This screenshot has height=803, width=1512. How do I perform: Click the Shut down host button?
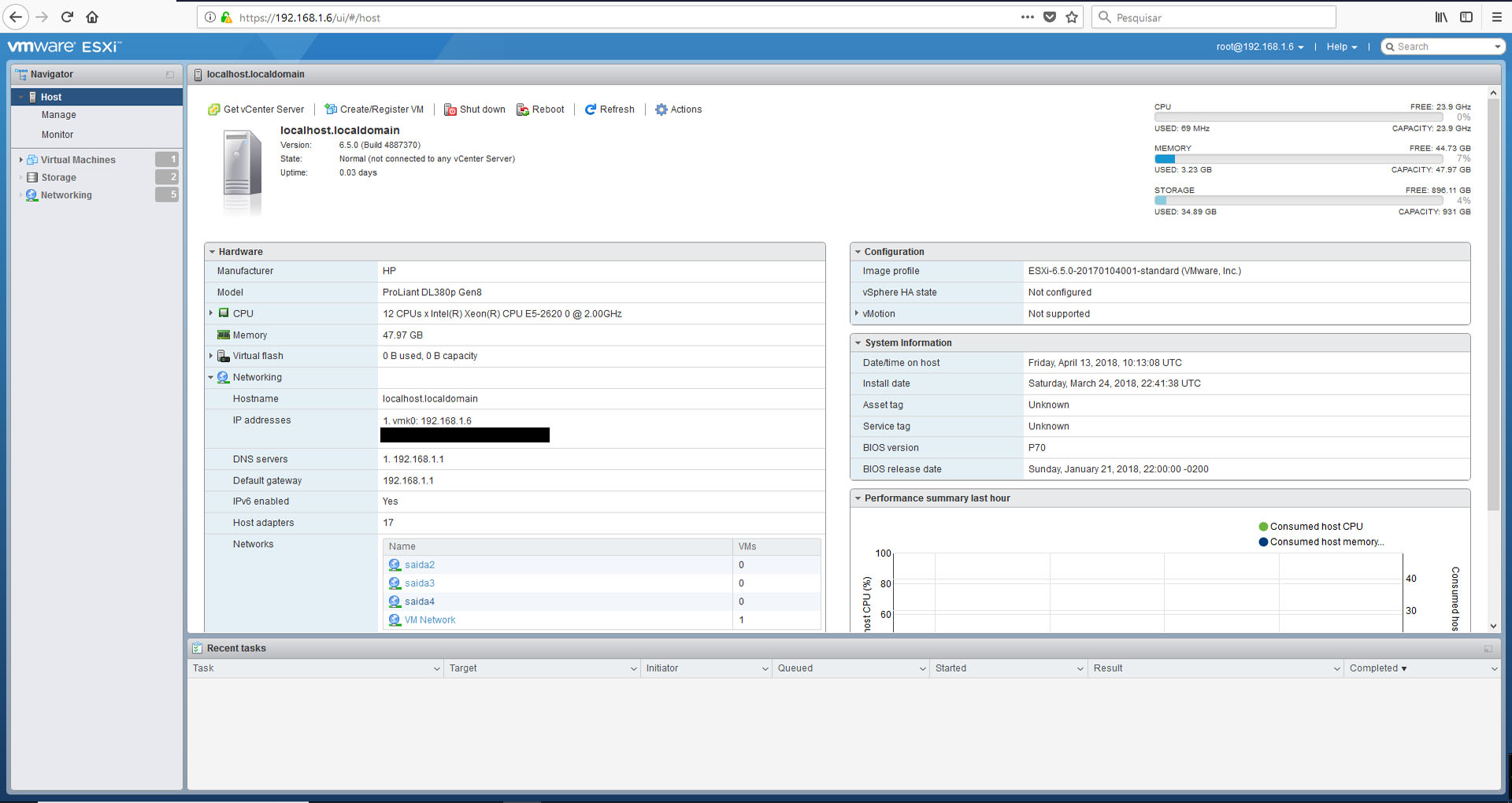[x=475, y=109]
